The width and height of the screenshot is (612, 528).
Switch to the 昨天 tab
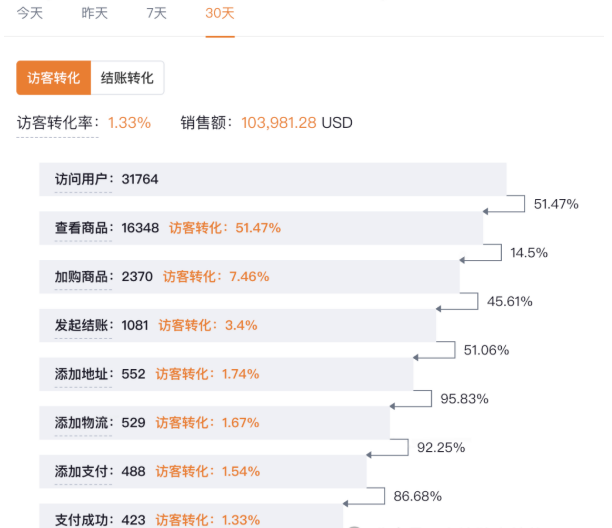pos(94,13)
